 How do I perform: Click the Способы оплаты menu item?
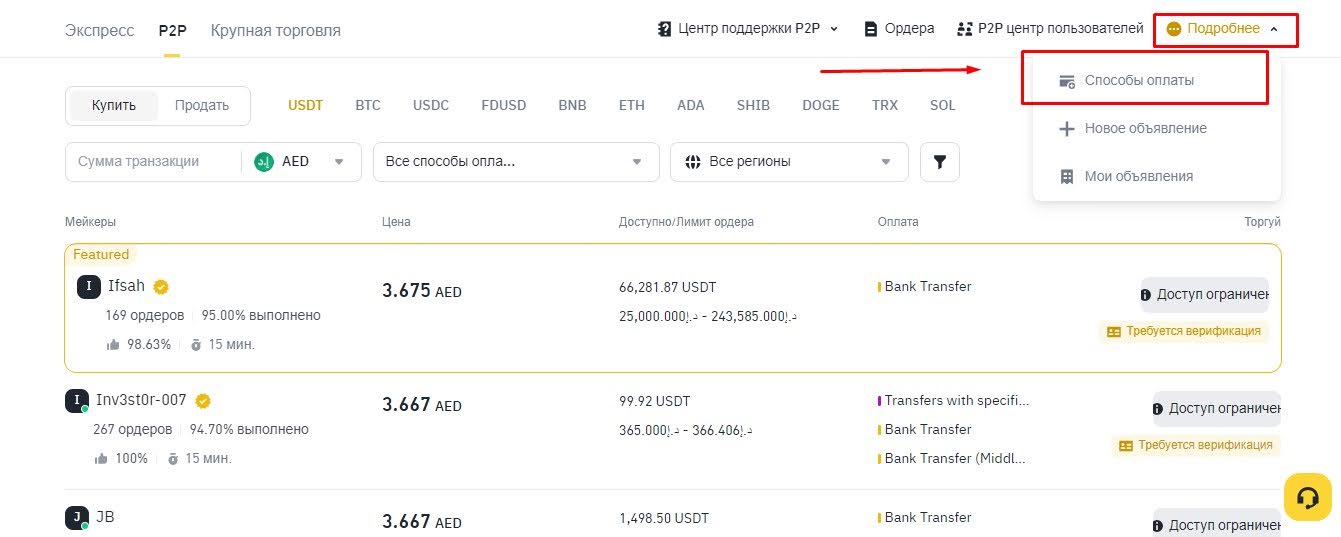click(x=1139, y=80)
